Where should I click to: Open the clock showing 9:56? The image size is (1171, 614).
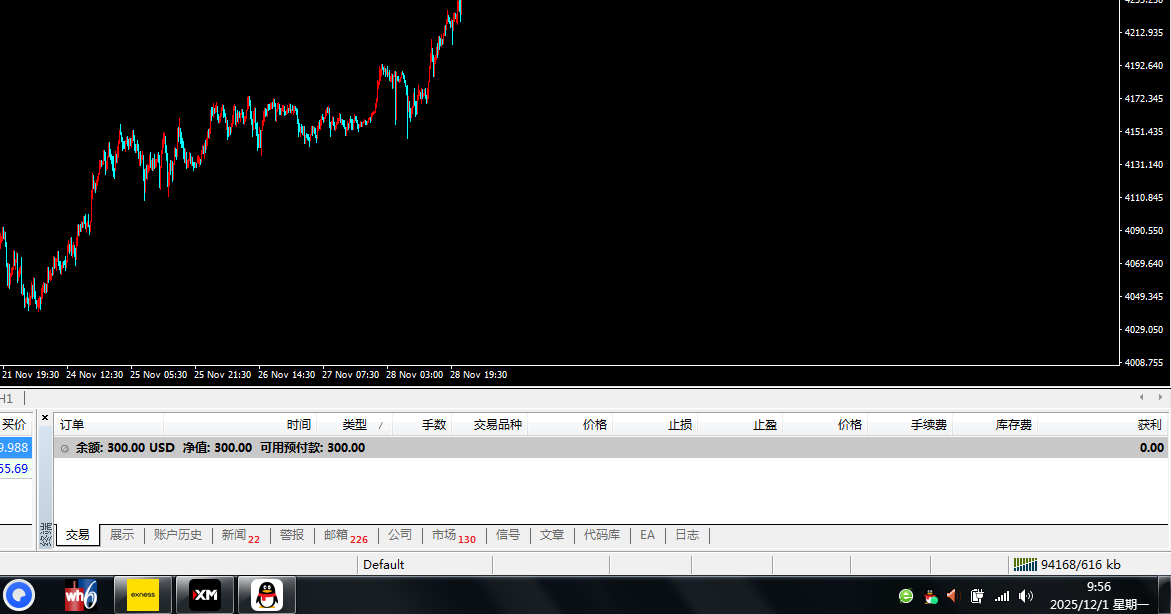(1098, 587)
